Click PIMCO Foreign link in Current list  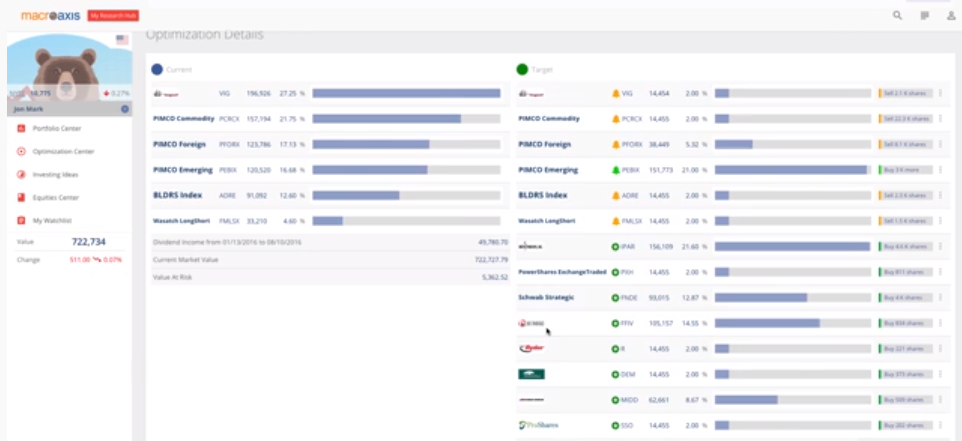click(x=179, y=144)
